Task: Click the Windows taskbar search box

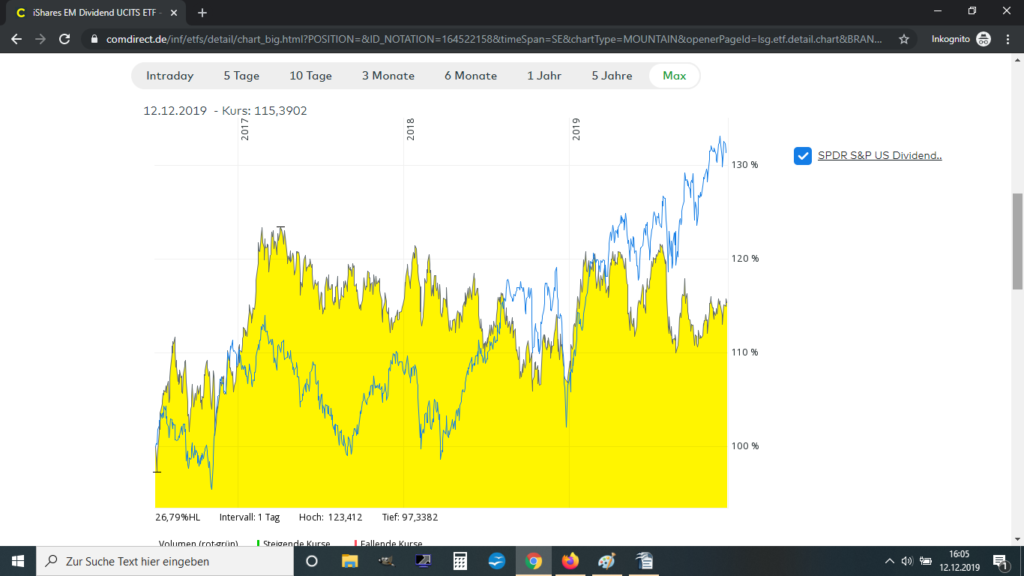Action: tap(165, 561)
